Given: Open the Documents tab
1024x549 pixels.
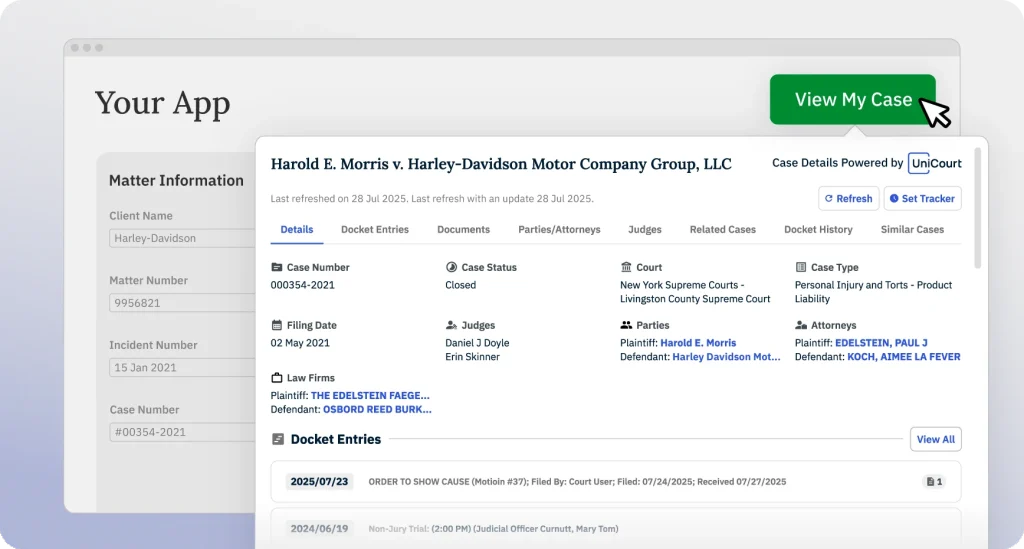Looking at the screenshot, I should tap(463, 230).
